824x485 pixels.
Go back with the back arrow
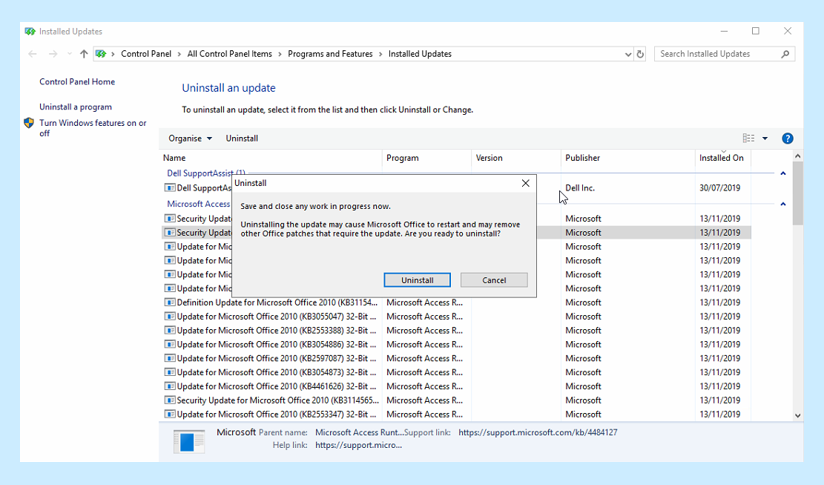(x=33, y=54)
